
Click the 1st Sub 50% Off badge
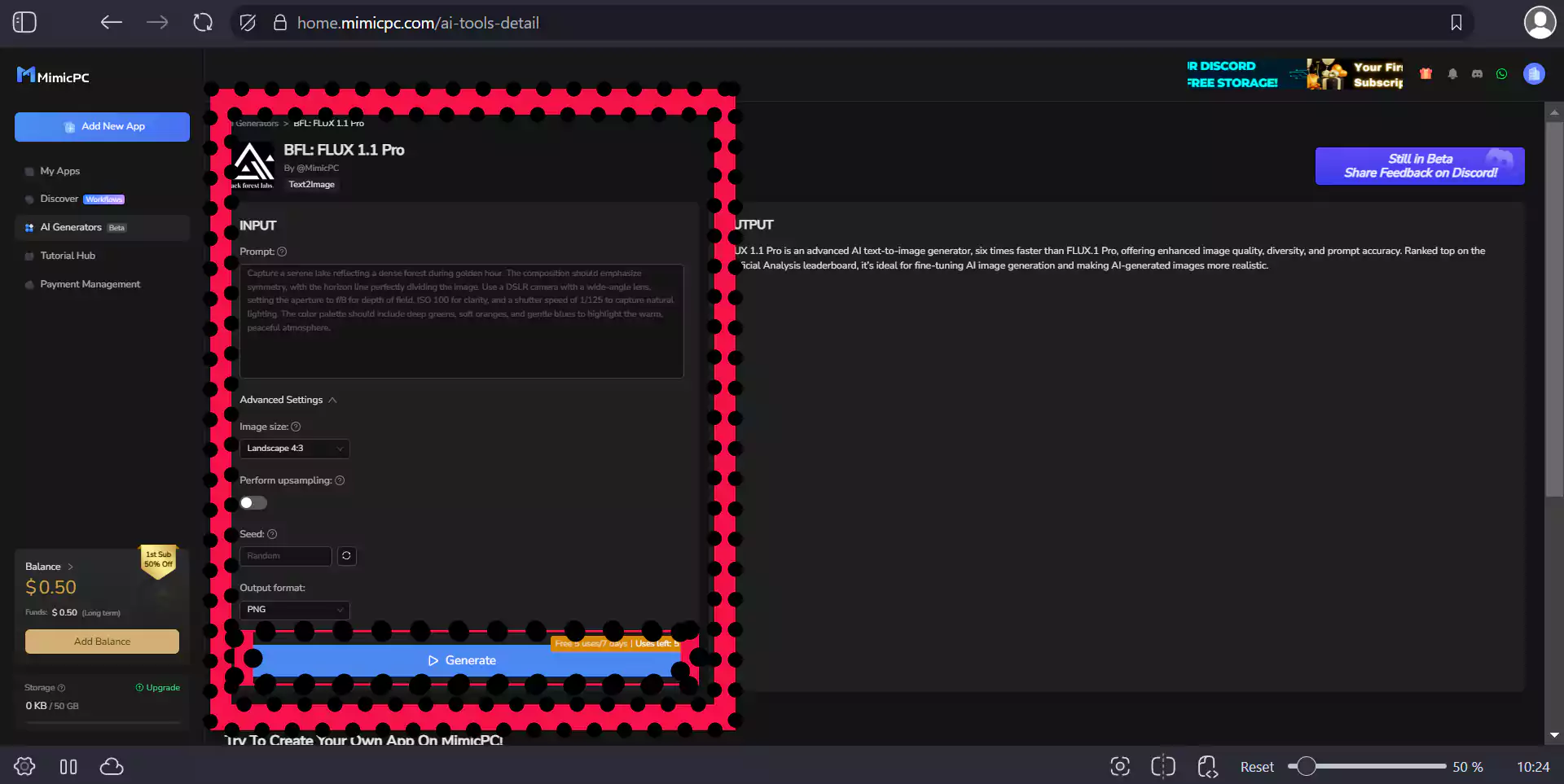[159, 562]
